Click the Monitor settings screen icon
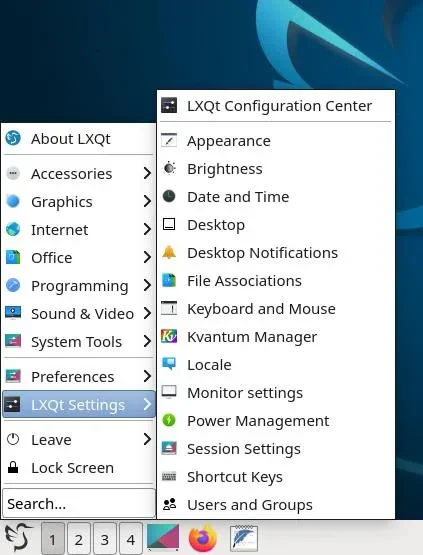423x555 pixels. (x=169, y=392)
